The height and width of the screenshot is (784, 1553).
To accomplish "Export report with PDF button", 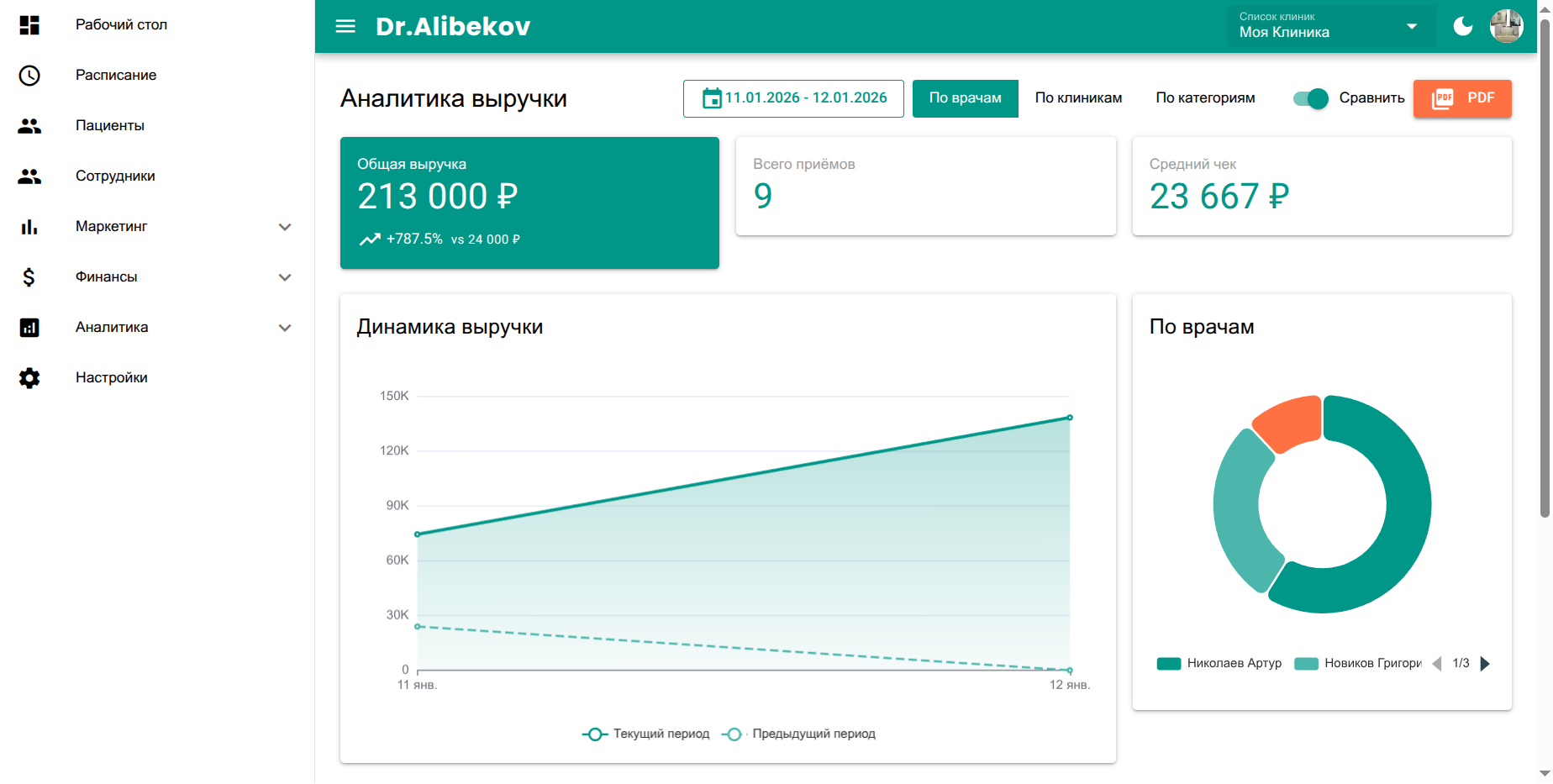I will (1462, 98).
